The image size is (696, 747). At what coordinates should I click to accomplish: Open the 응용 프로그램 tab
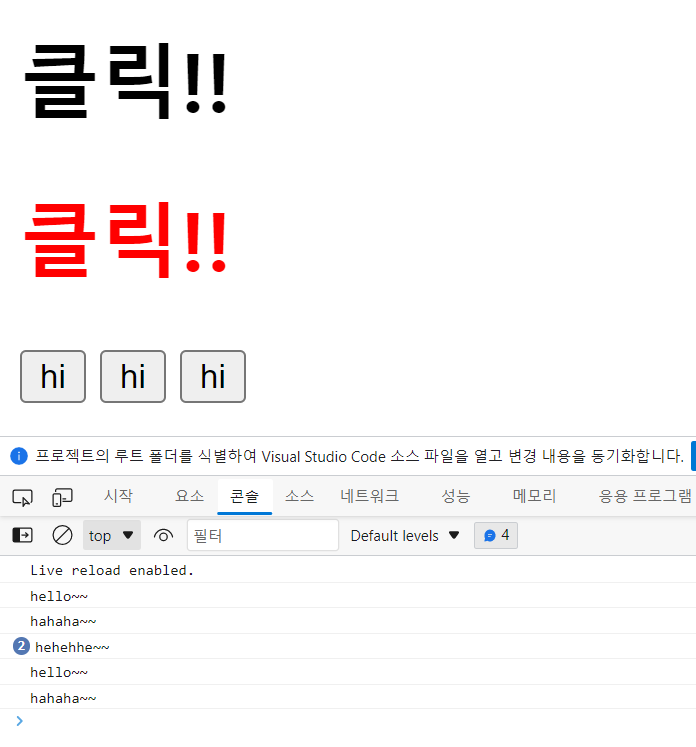645,496
